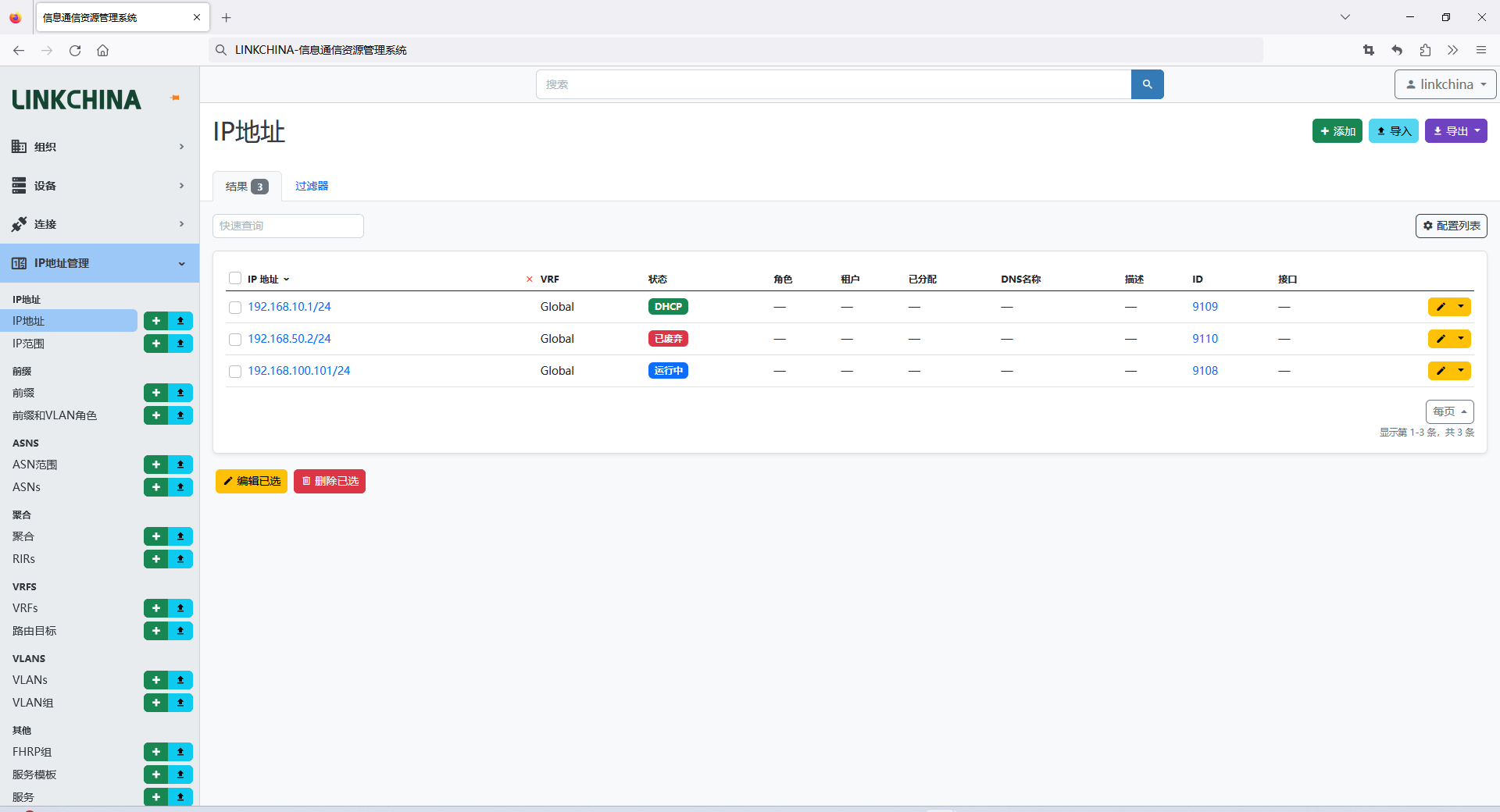Expand the 组织 sidebar menu
Viewport: 1500px width, 812px height.
click(x=99, y=147)
